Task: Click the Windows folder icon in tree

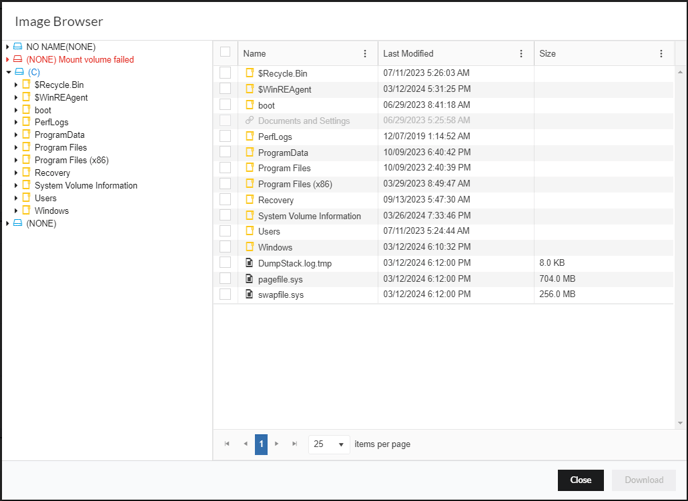Action: coord(26,210)
